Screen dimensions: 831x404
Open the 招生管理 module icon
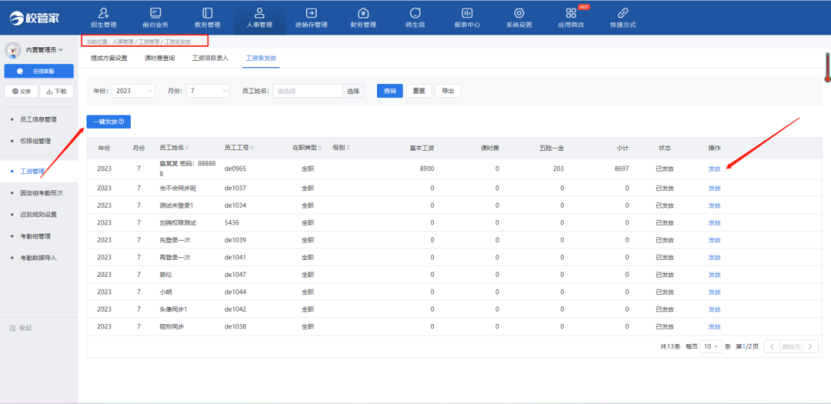click(101, 15)
